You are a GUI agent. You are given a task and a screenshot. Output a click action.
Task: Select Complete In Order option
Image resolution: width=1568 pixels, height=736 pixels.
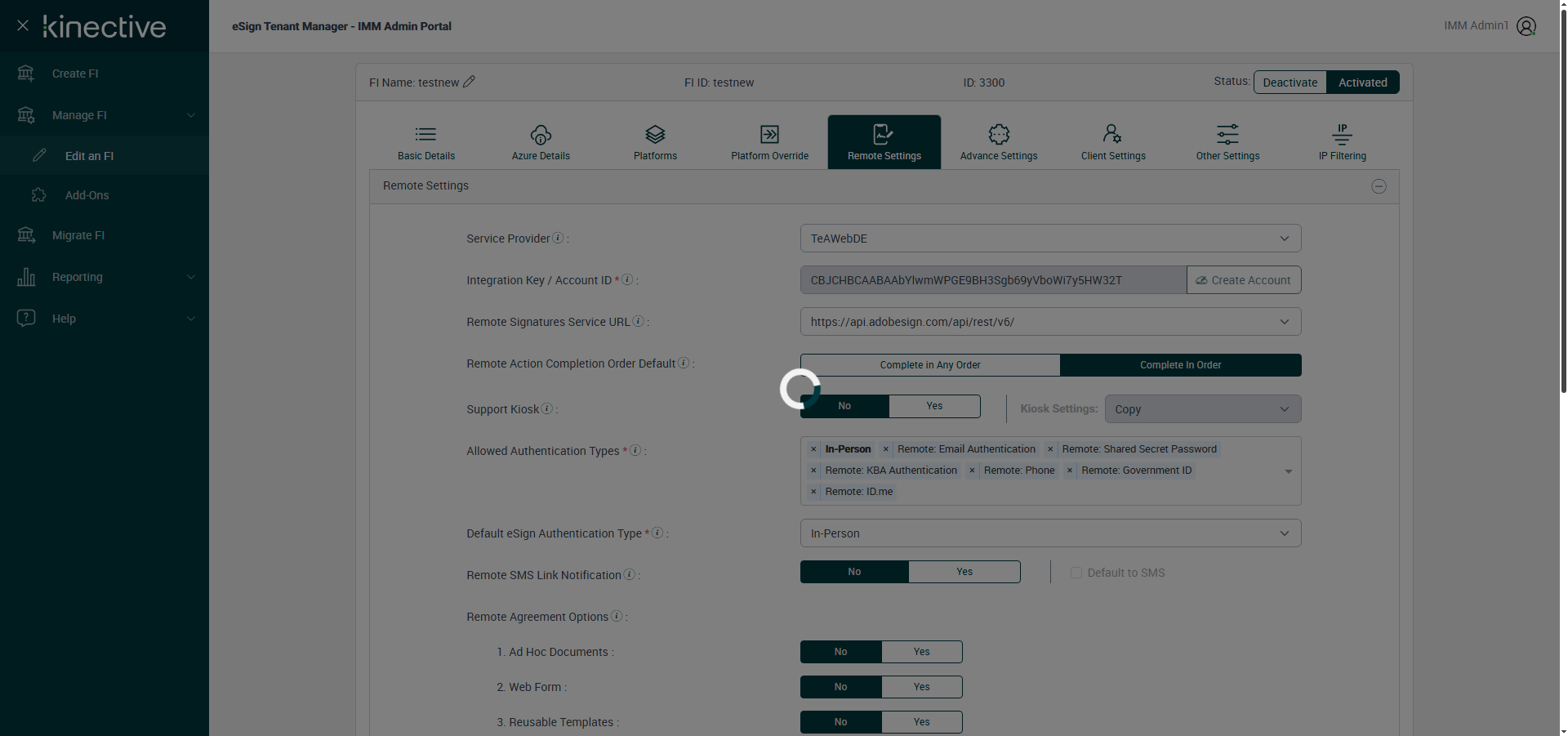point(1180,365)
